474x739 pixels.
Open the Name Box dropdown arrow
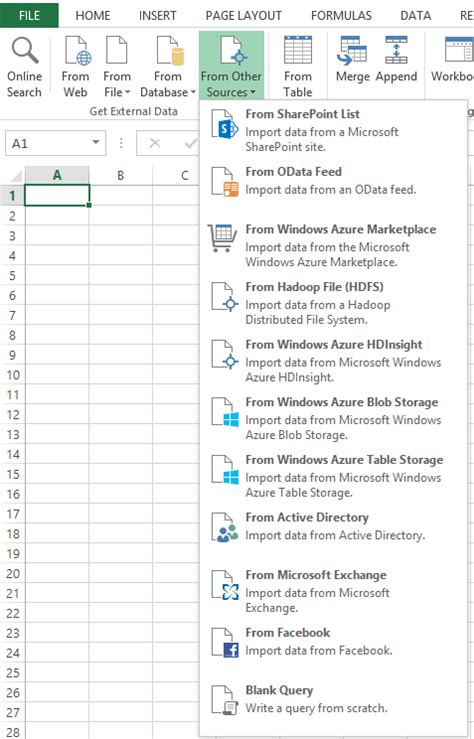click(x=96, y=142)
